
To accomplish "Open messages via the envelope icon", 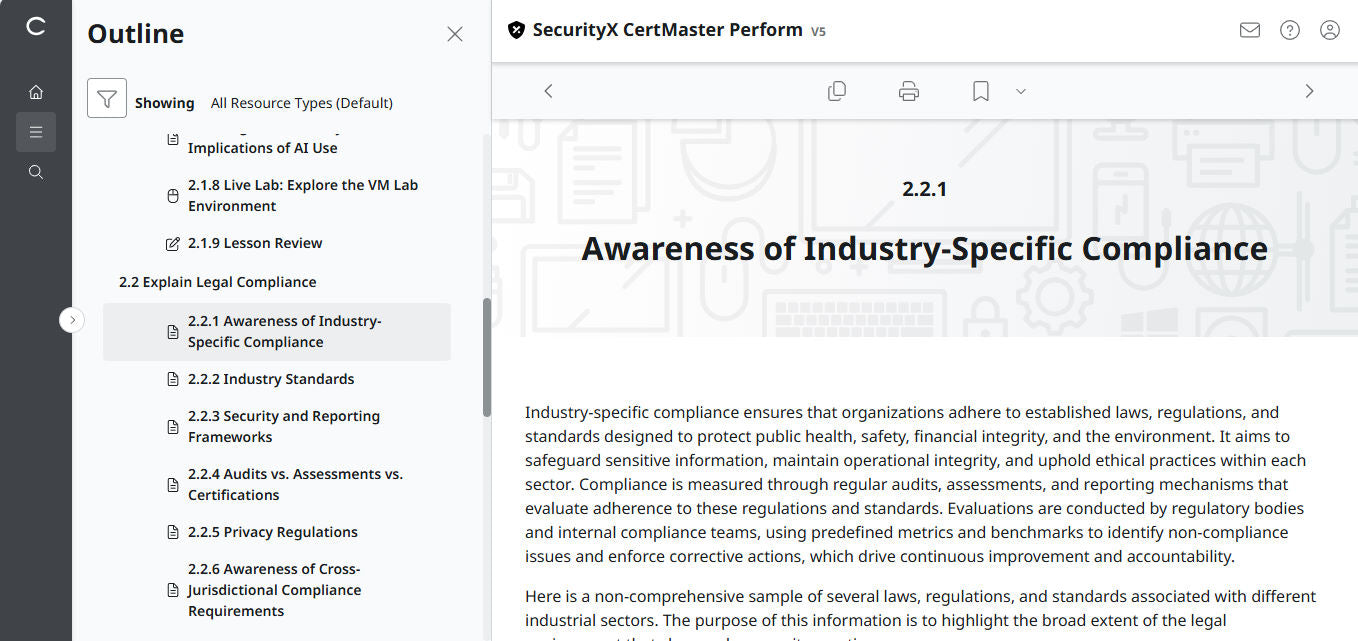I will [x=1249, y=30].
